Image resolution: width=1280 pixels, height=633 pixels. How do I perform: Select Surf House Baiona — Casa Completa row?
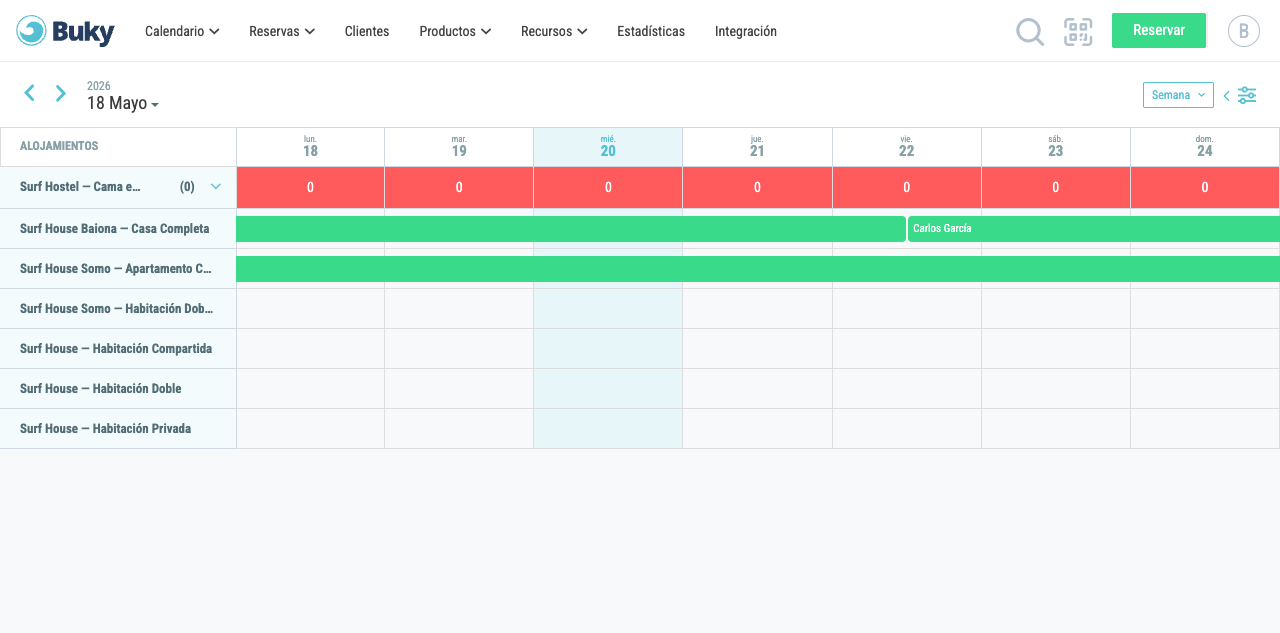click(x=118, y=229)
